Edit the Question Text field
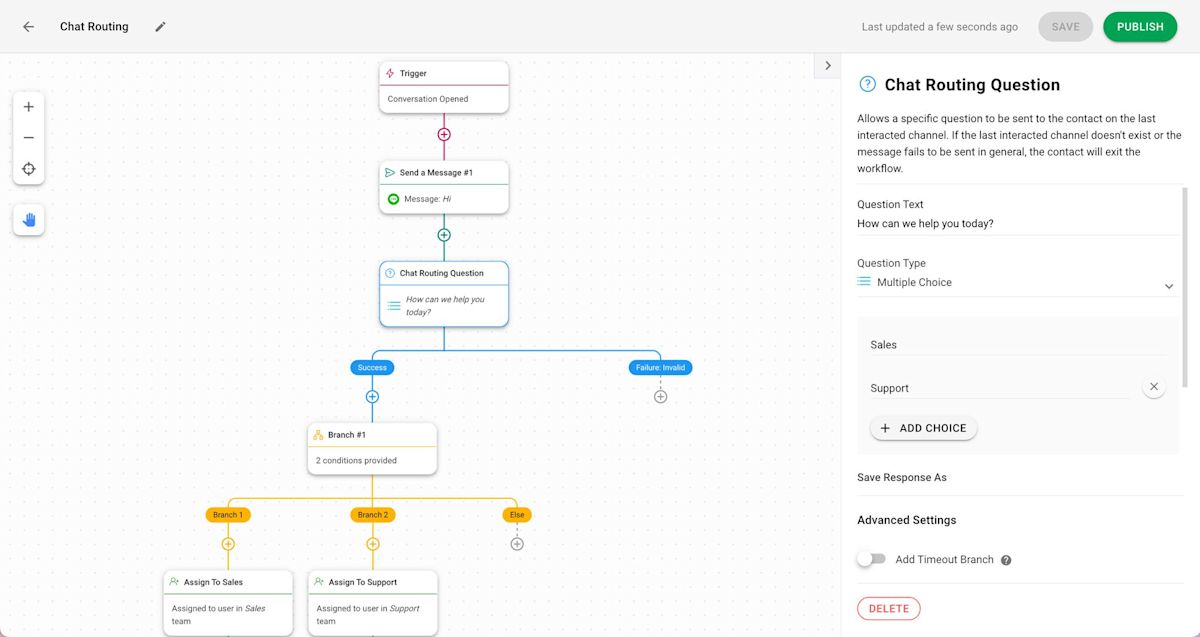The width and height of the screenshot is (1200, 637). tap(1018, 224)
